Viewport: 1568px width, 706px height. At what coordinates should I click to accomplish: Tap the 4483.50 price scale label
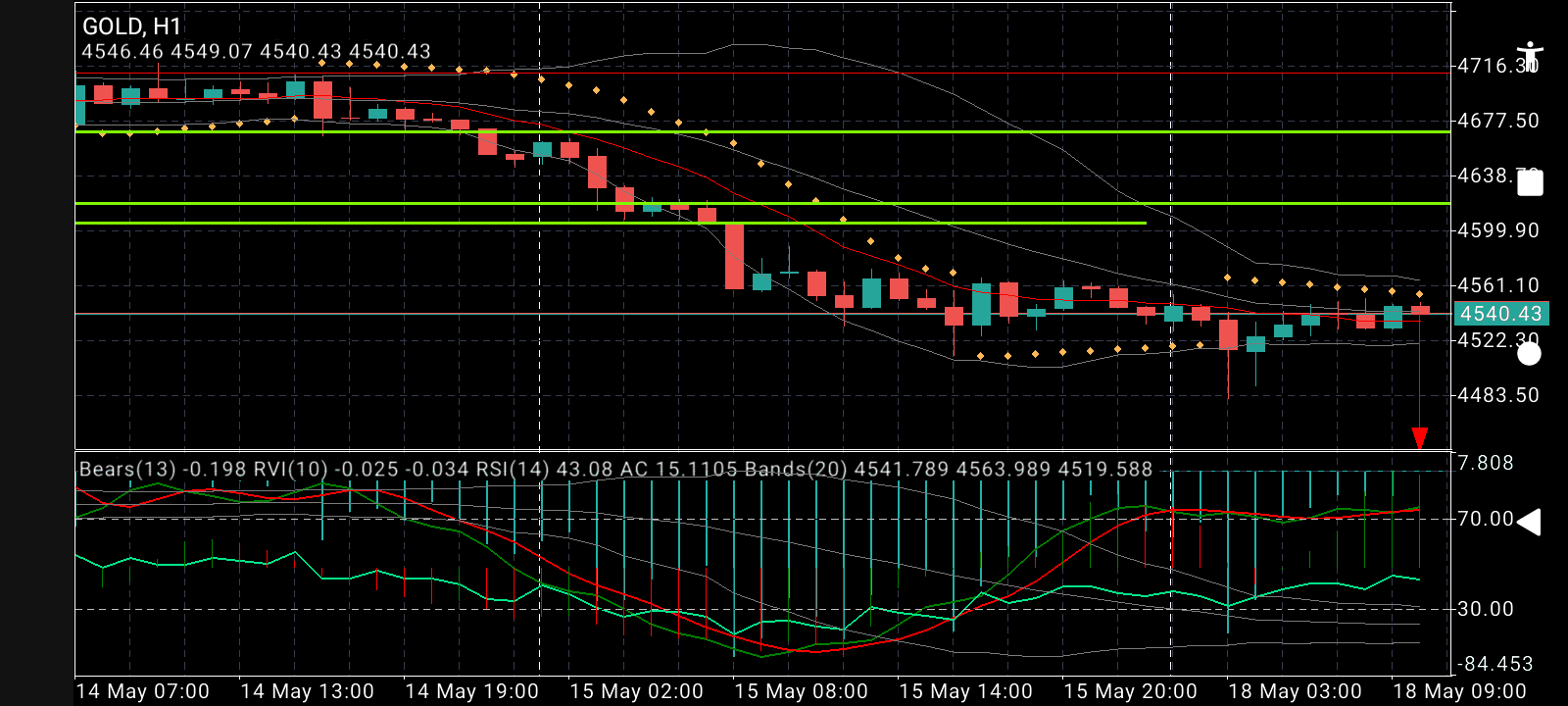tap(1497, 395)
